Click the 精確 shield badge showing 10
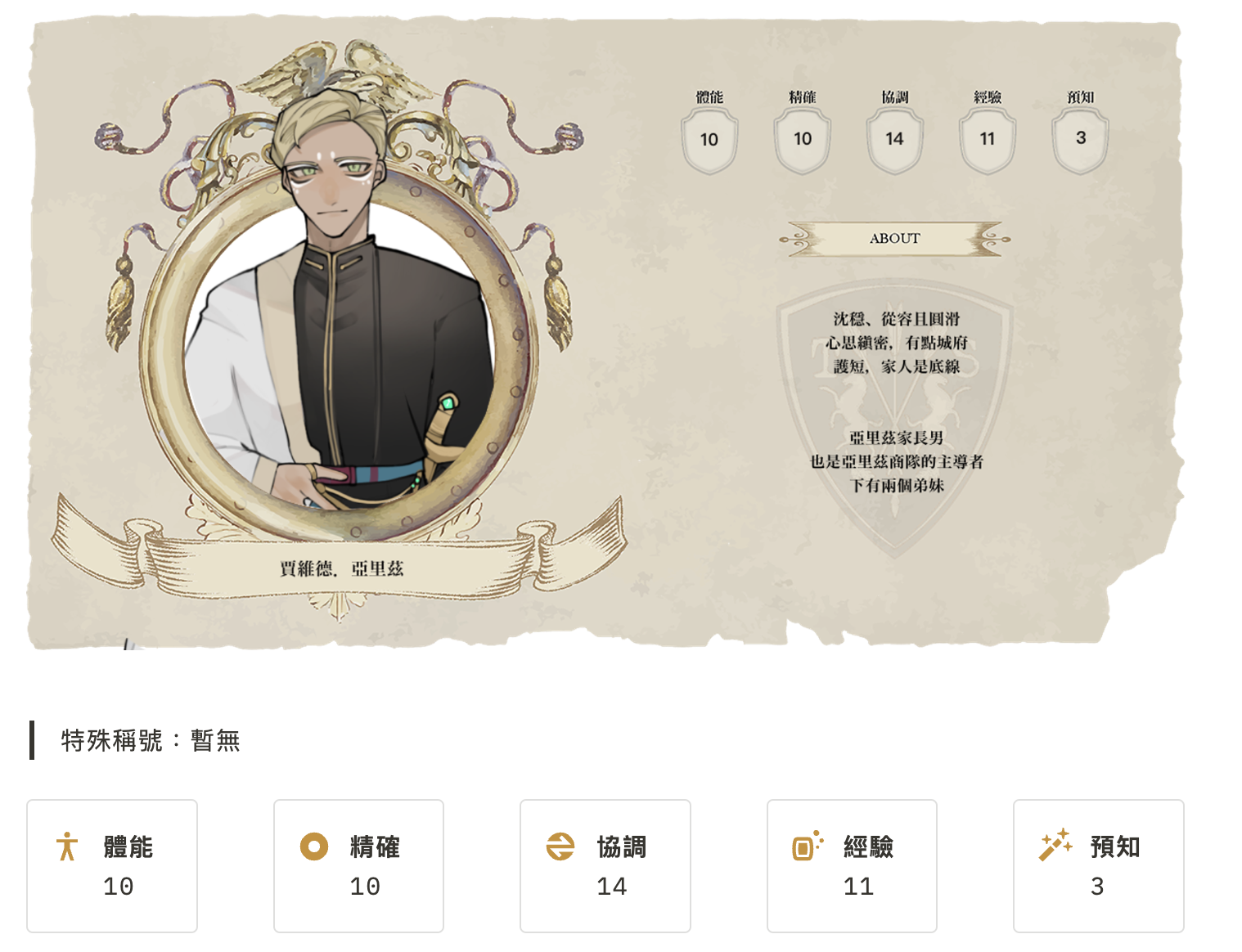This screenshot has width=1242, height=952. [803, 141]
